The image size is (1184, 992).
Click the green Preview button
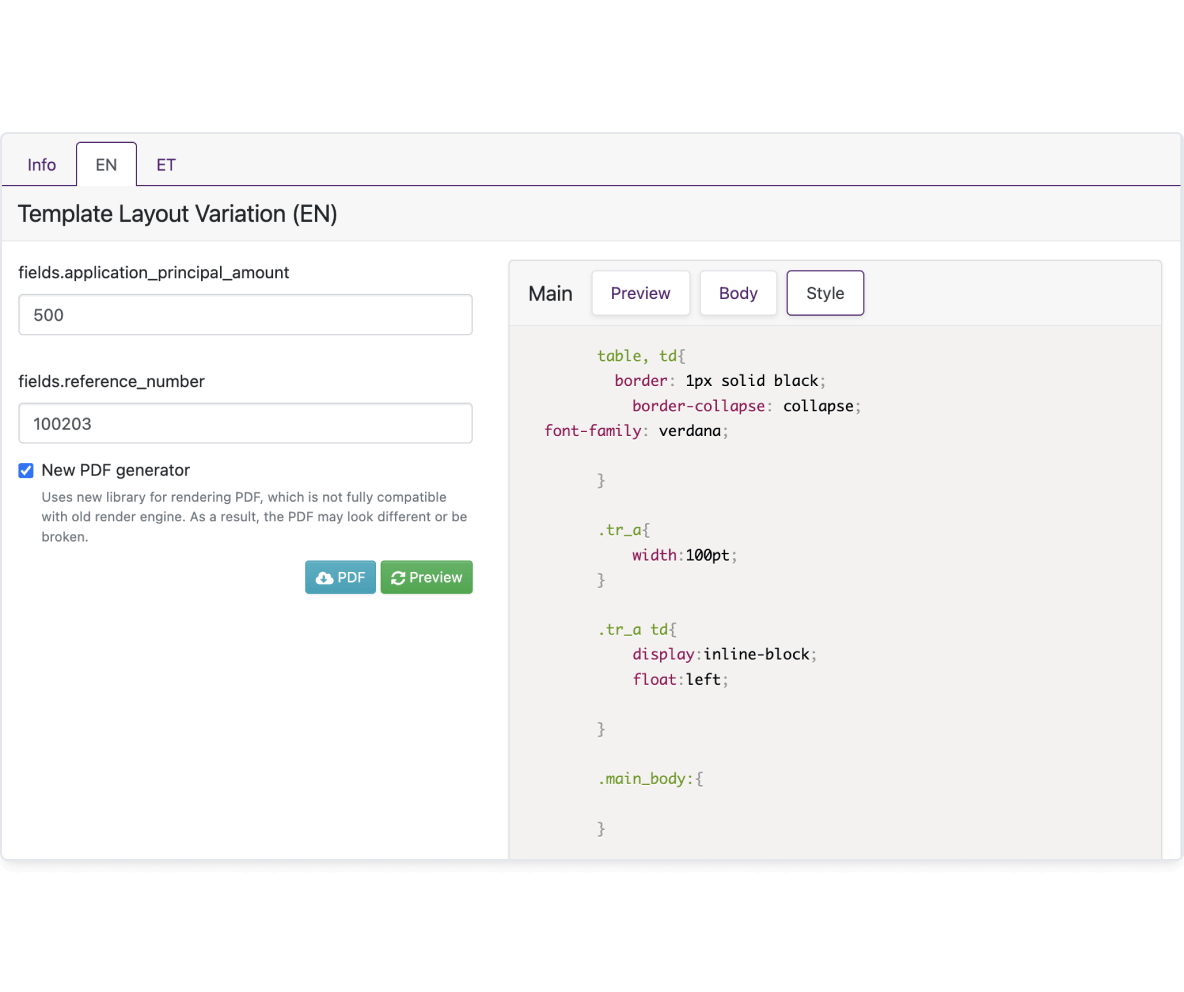[427, 578]
